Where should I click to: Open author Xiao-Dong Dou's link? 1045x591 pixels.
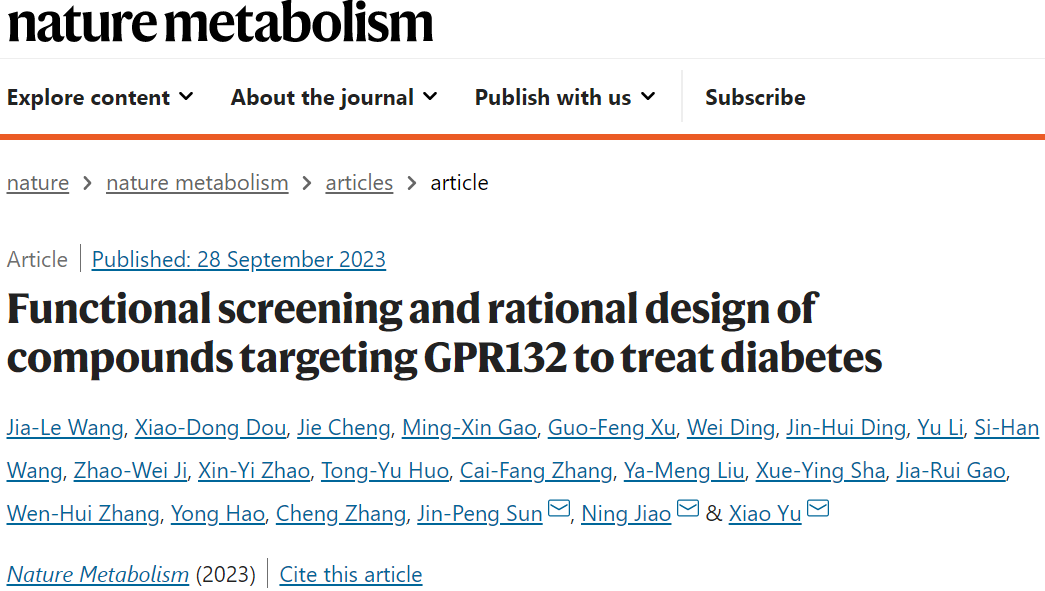pyautogui.click(x=211, y=428)
